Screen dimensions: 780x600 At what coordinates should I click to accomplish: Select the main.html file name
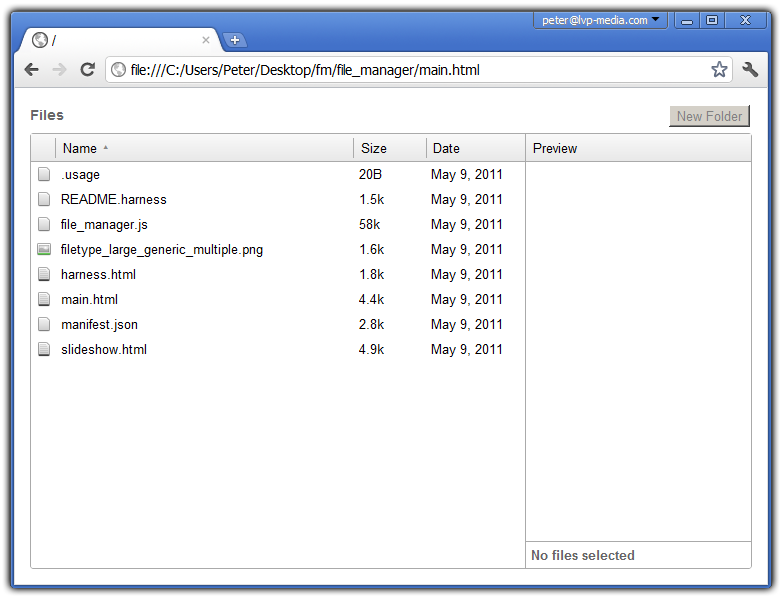90,300
